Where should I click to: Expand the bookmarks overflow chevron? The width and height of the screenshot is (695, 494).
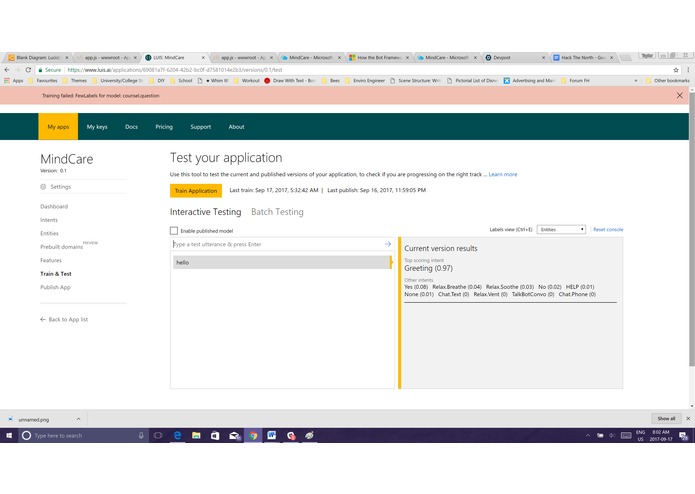click(636, 81)
